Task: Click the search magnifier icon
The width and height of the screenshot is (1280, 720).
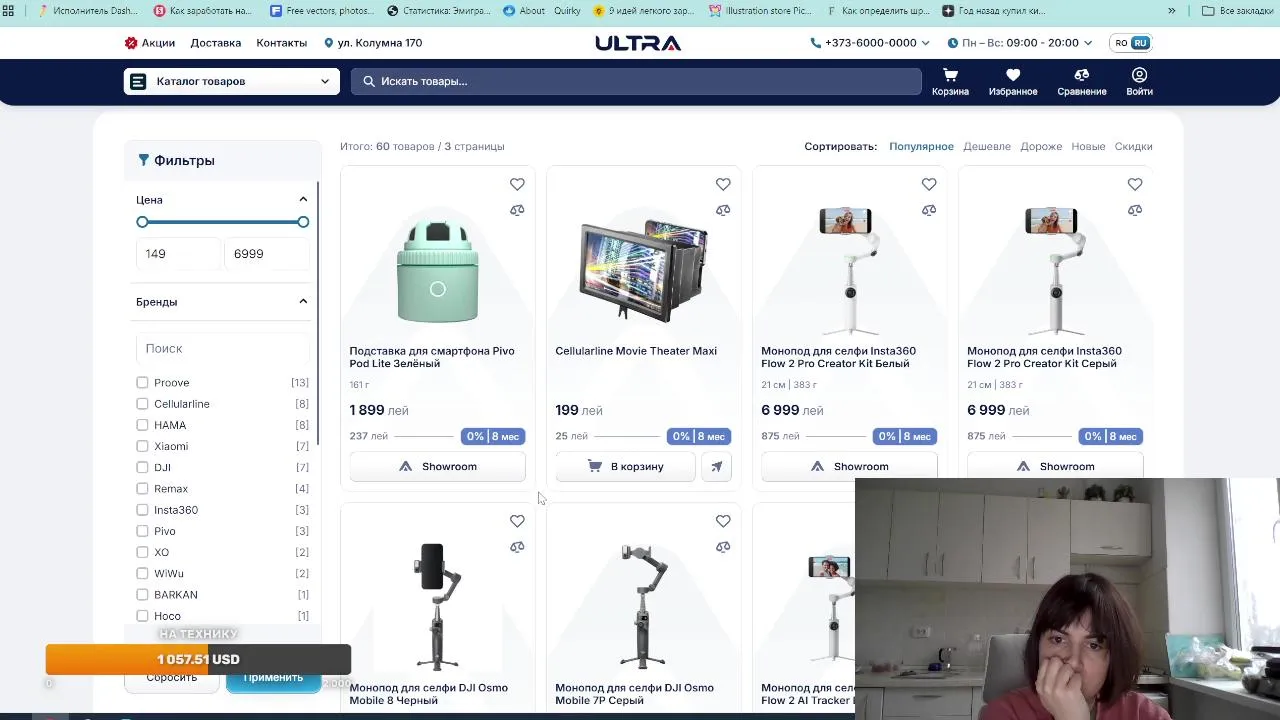Action: tap(369, 81)
